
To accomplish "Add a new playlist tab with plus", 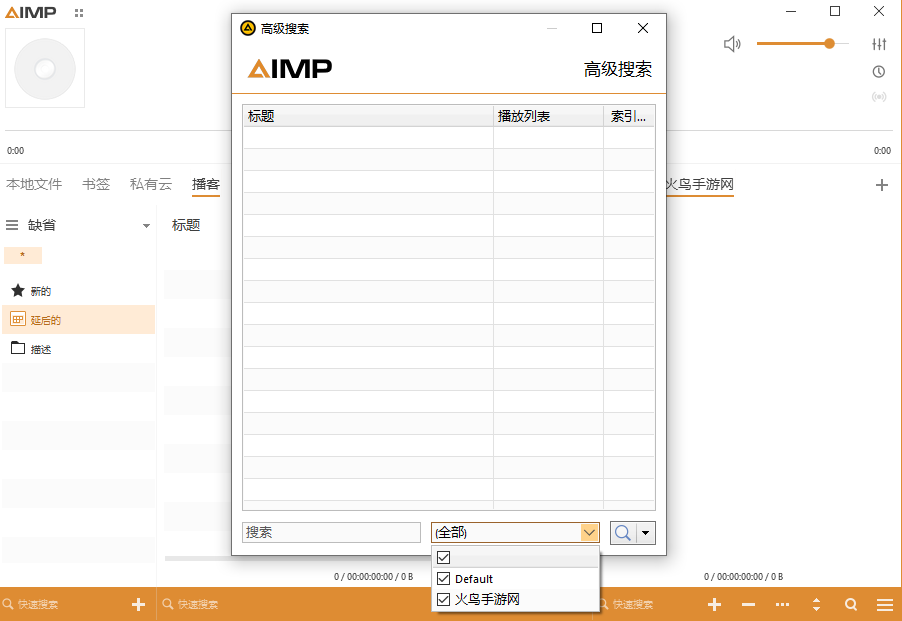I will click(881, 185).
